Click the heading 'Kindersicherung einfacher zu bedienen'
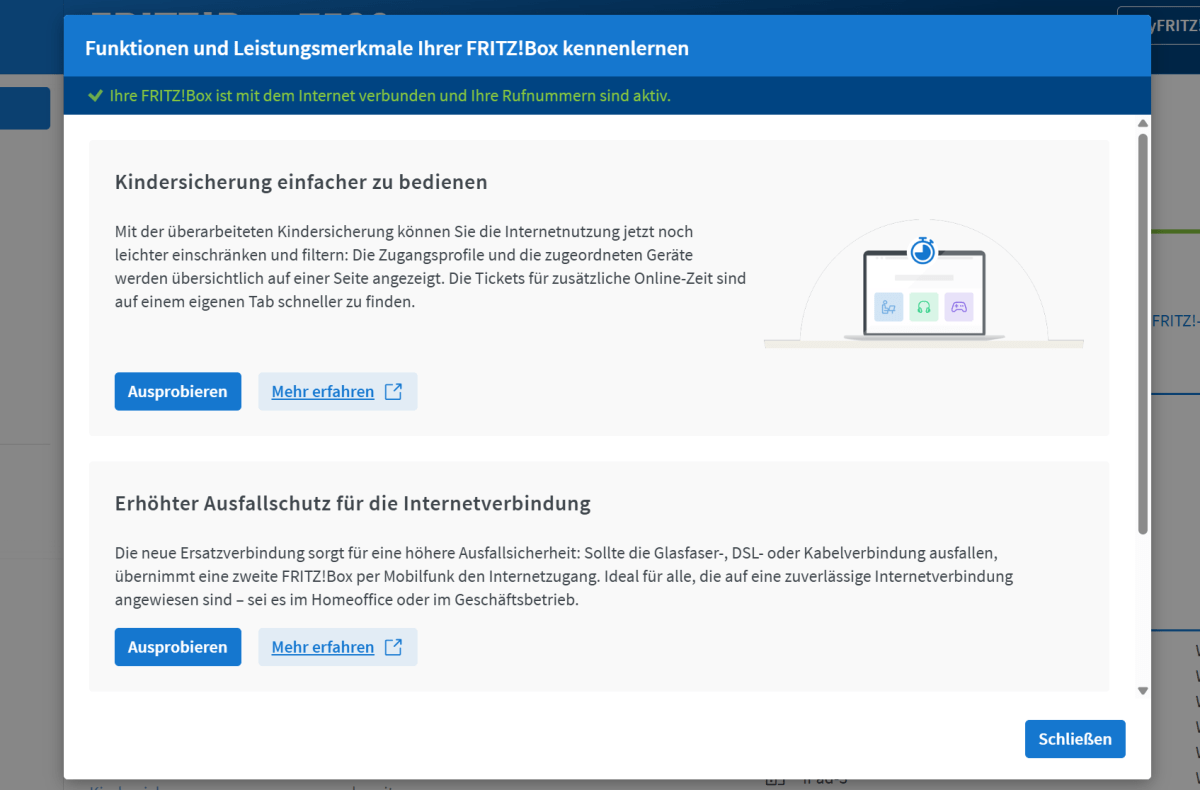Image resolution: width=1200 pixels, height=790 pixels. [301, 182]
